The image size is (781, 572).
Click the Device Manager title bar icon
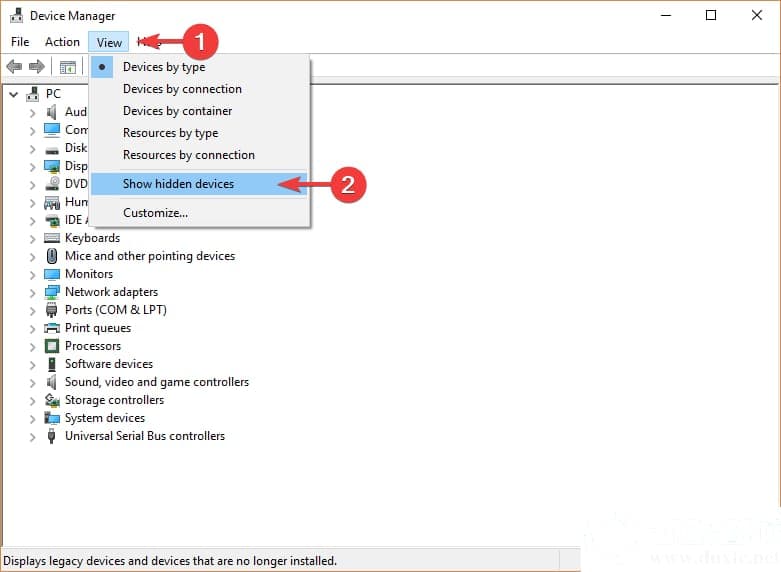pyautogui.click(x=16, y=15)
